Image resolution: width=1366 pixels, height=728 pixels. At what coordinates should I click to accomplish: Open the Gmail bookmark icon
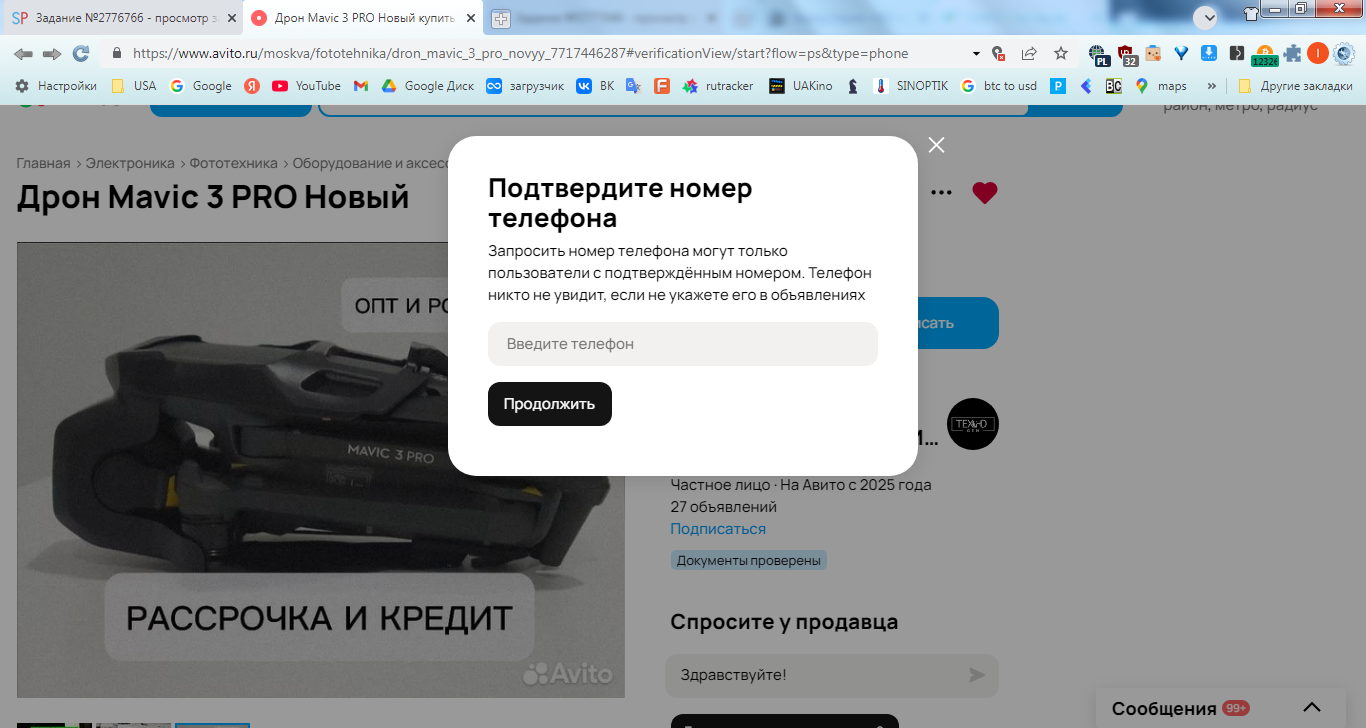coord(361,86)
